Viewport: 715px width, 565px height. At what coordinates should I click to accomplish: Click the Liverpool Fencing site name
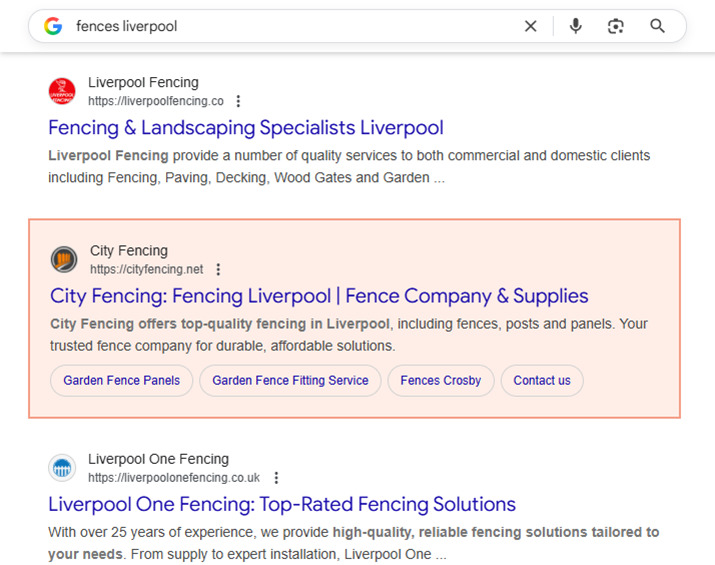coord(143,83)
